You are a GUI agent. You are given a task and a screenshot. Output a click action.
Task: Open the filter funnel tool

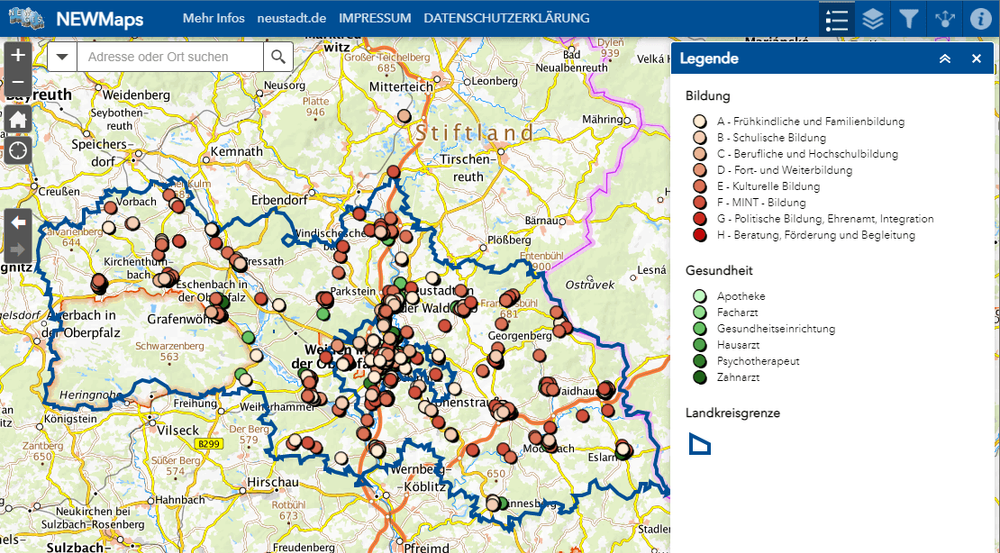point(908,19)
